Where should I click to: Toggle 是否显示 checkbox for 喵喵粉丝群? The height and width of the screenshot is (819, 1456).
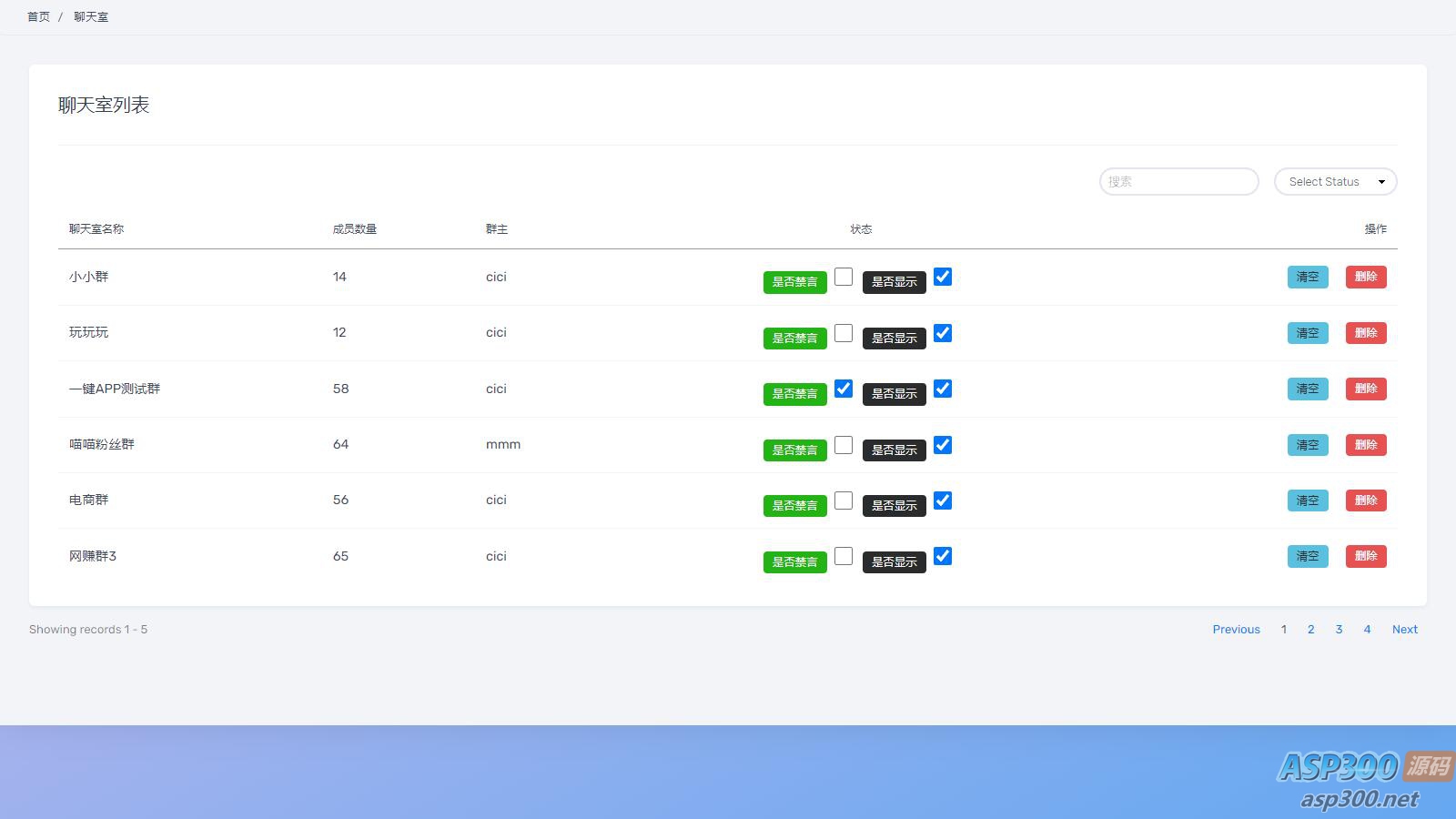pos(943,445)
